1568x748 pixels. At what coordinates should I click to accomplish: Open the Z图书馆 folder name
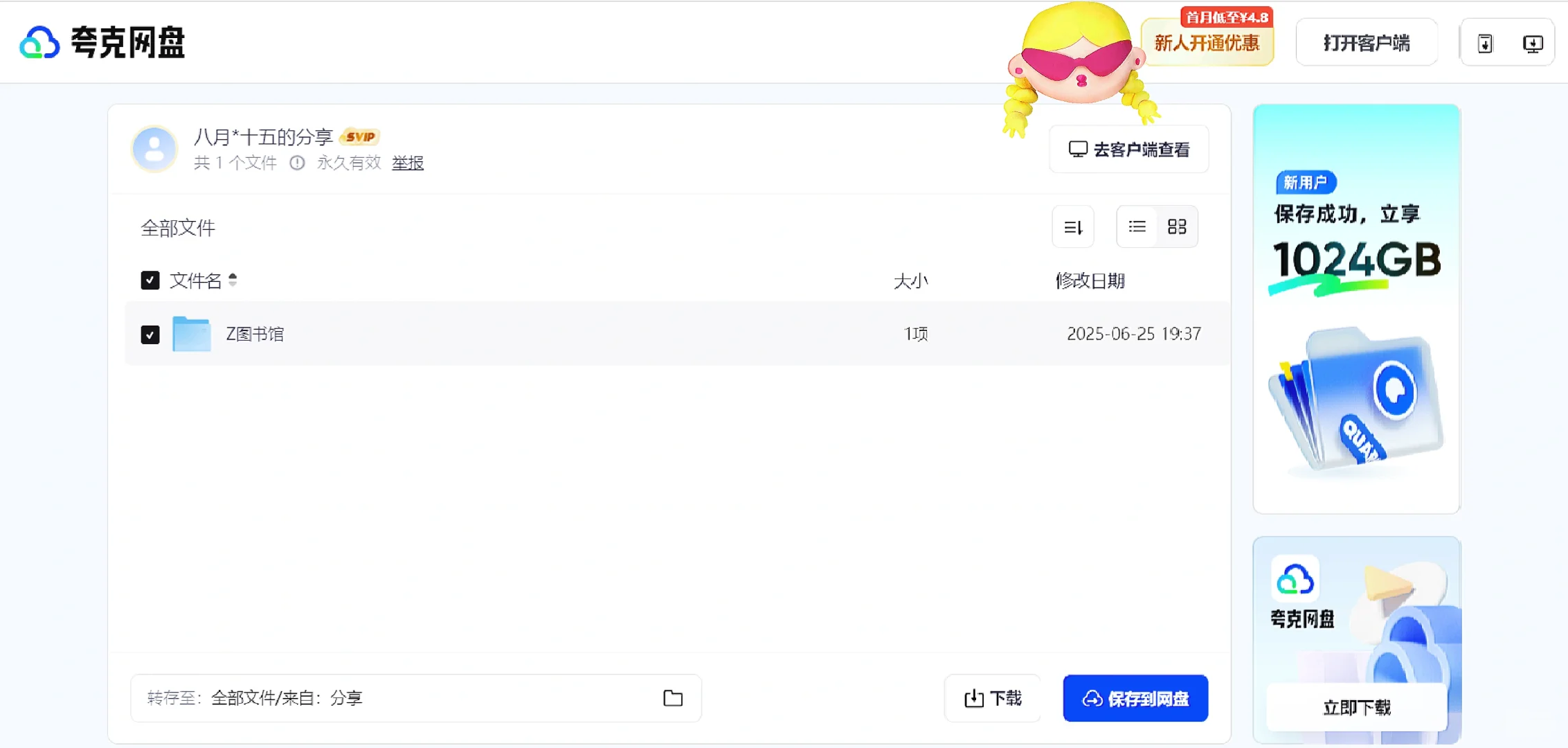(255, 334)
